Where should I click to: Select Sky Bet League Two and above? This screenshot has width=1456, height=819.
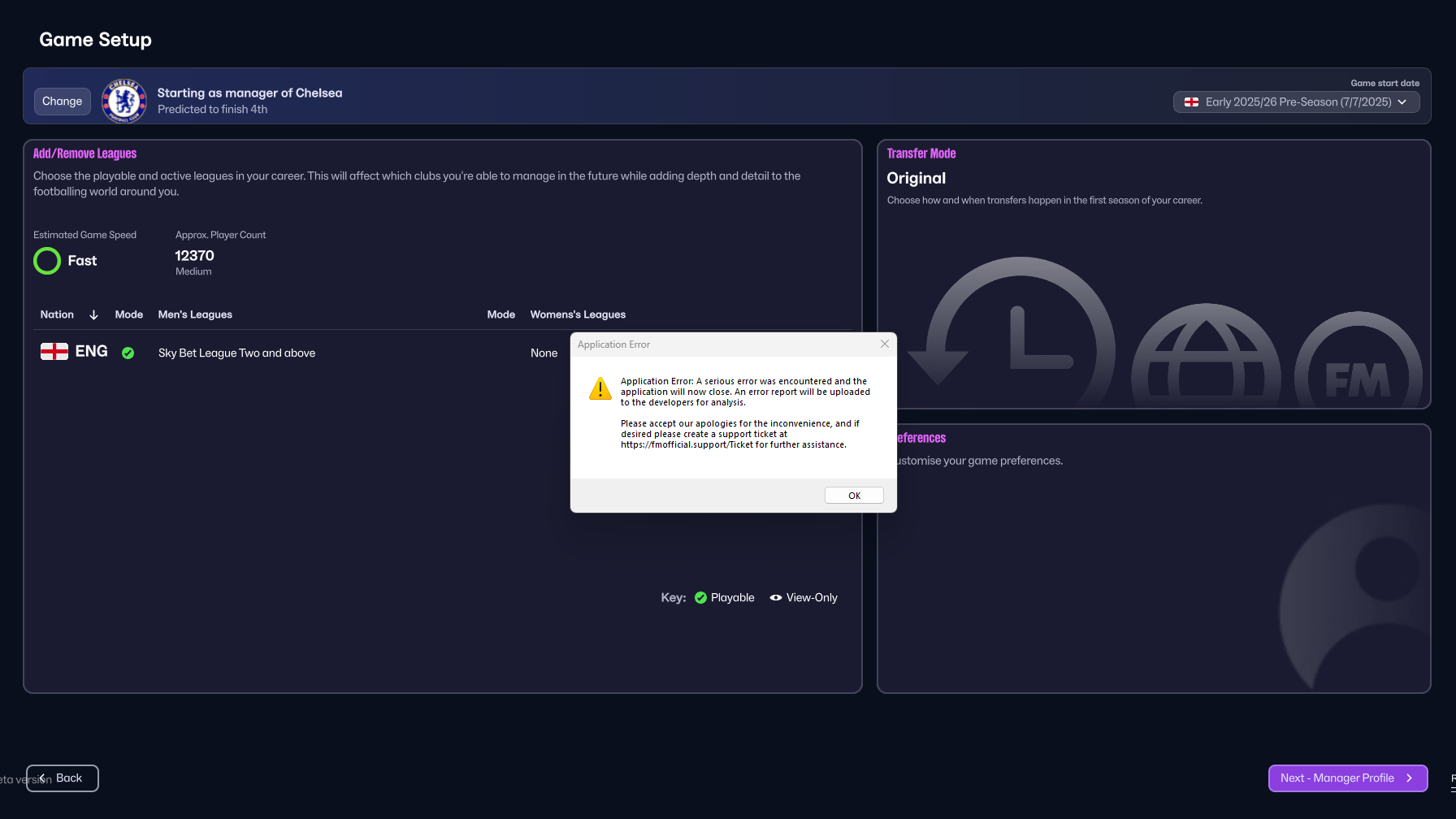[236, 353]
